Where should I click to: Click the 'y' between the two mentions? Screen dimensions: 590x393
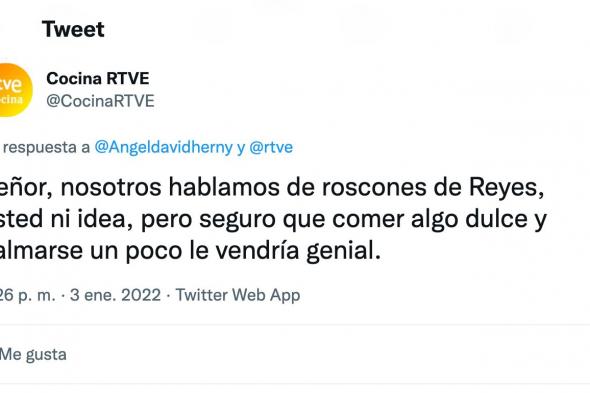tap(241, 148)
